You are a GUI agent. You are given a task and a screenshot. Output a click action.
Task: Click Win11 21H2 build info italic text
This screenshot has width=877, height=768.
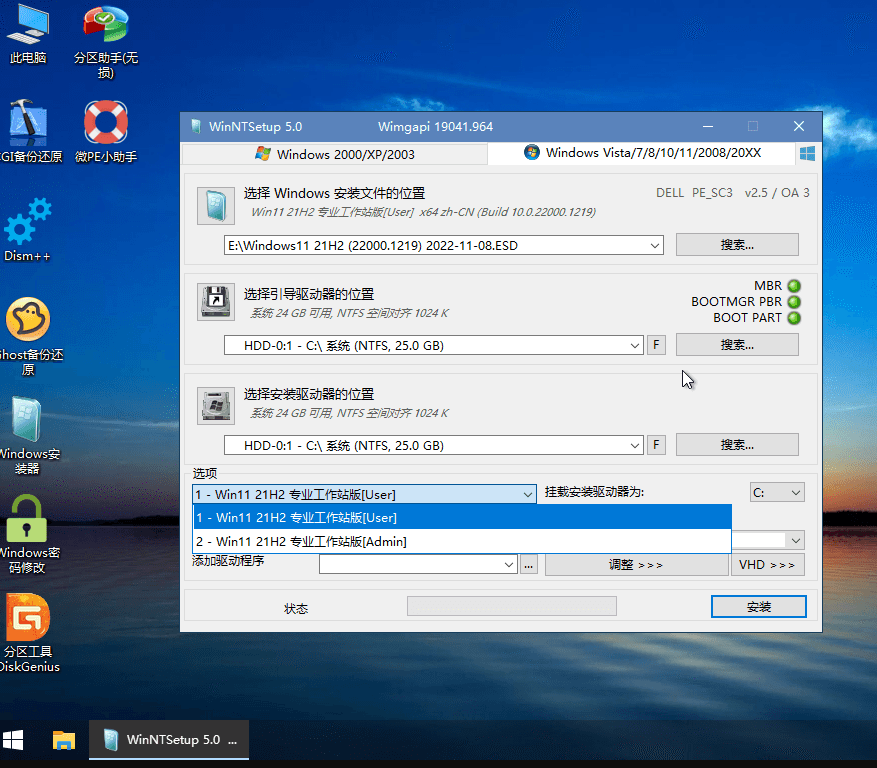(x=423, y=212)
